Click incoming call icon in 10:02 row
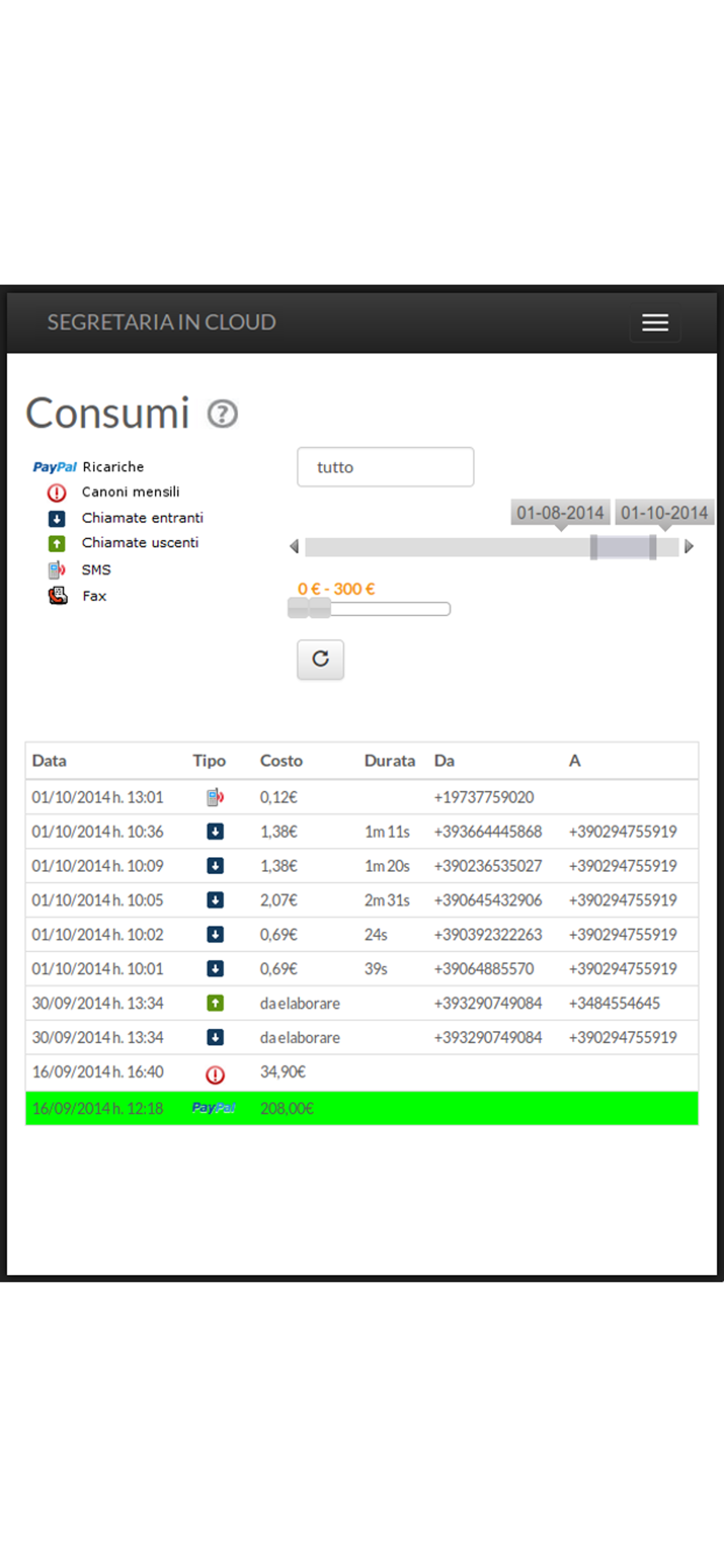The width and height of the screenshot is (724, 1568). (x=215, y=935)
